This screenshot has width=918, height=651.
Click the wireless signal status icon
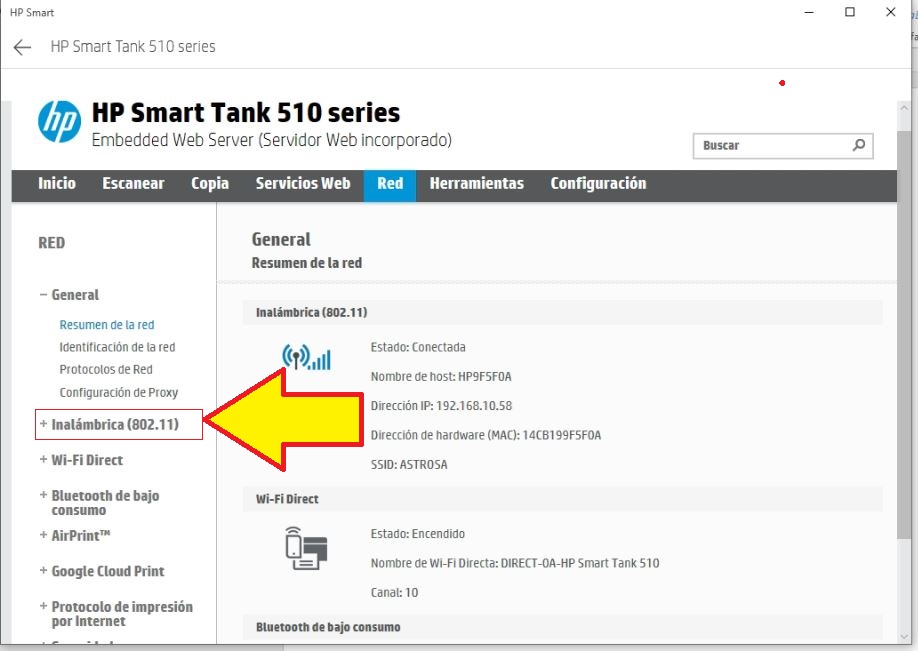click(306, 357)
